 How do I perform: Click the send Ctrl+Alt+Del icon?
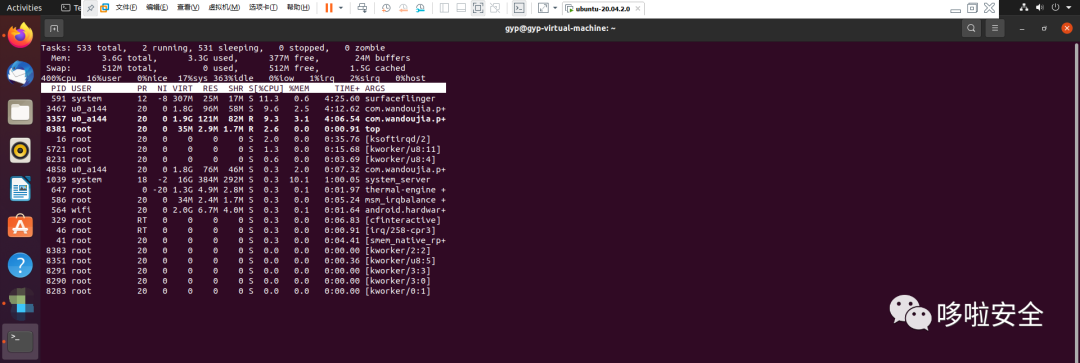pos(363,8)
